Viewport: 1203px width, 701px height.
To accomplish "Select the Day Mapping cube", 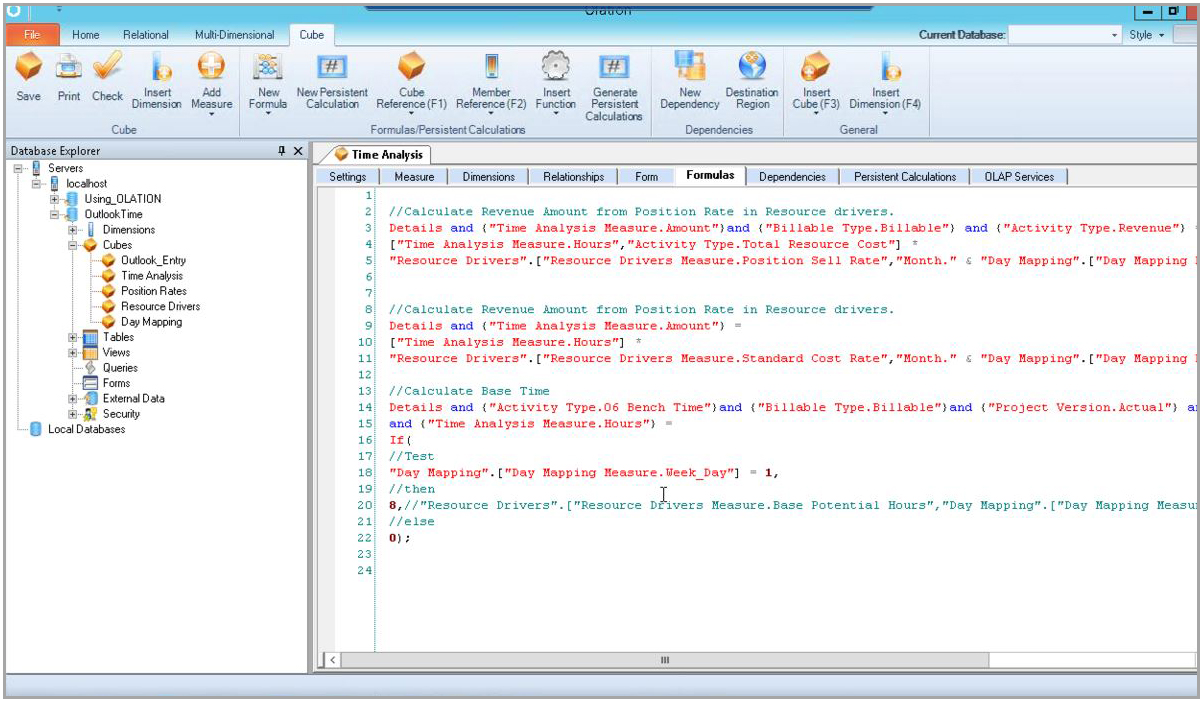I will click(151, 322).
